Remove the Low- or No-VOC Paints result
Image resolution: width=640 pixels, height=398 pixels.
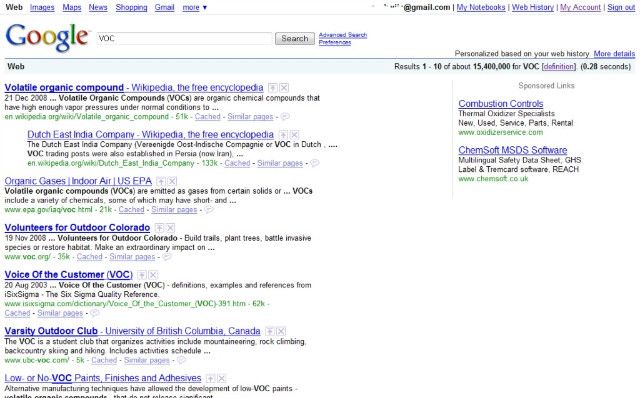coord(222,378)
